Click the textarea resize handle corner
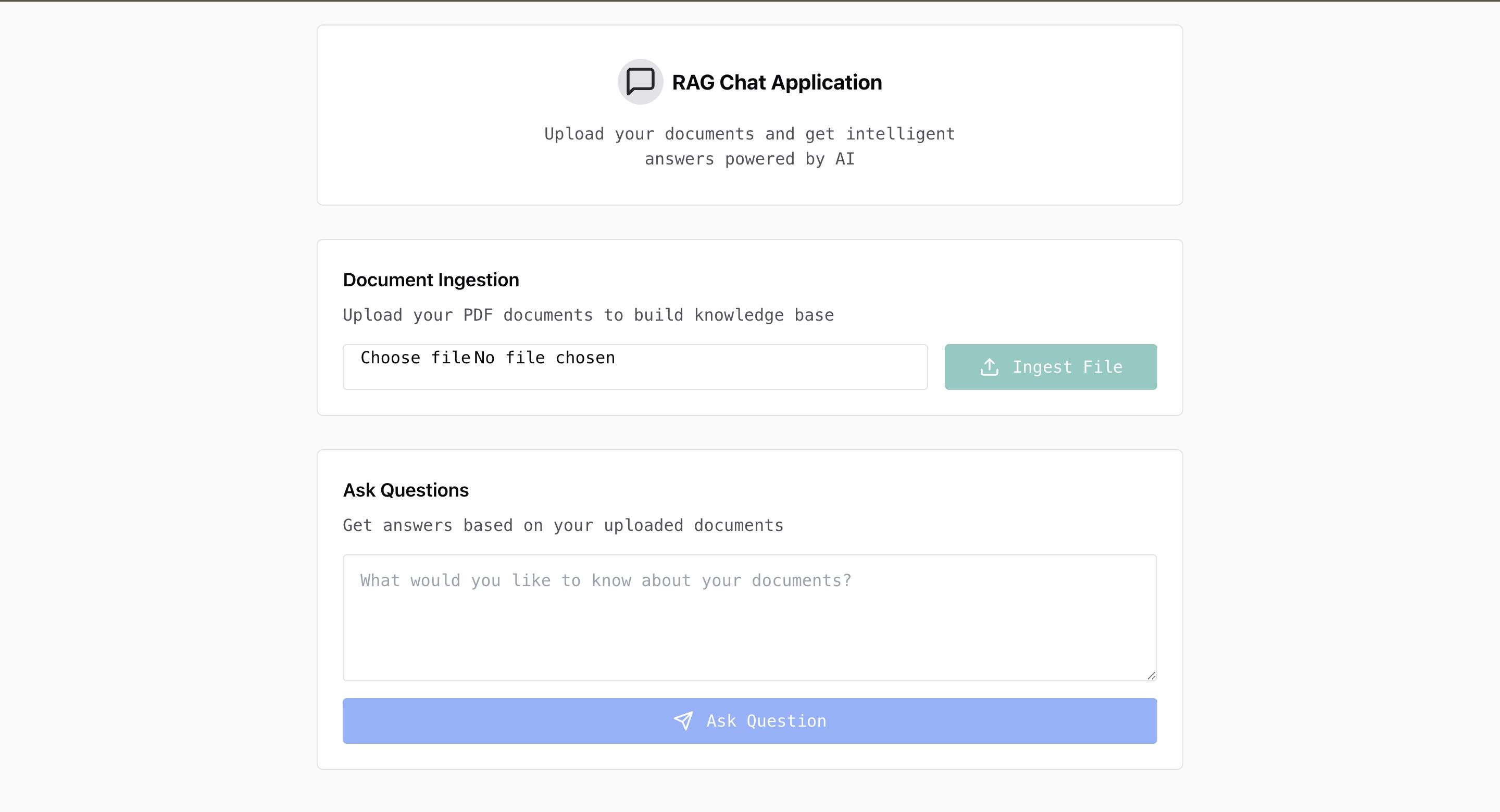Image resolution: width=1500 pixels, height=812 pixels. pyautogui.click(x=1151, y=675)
